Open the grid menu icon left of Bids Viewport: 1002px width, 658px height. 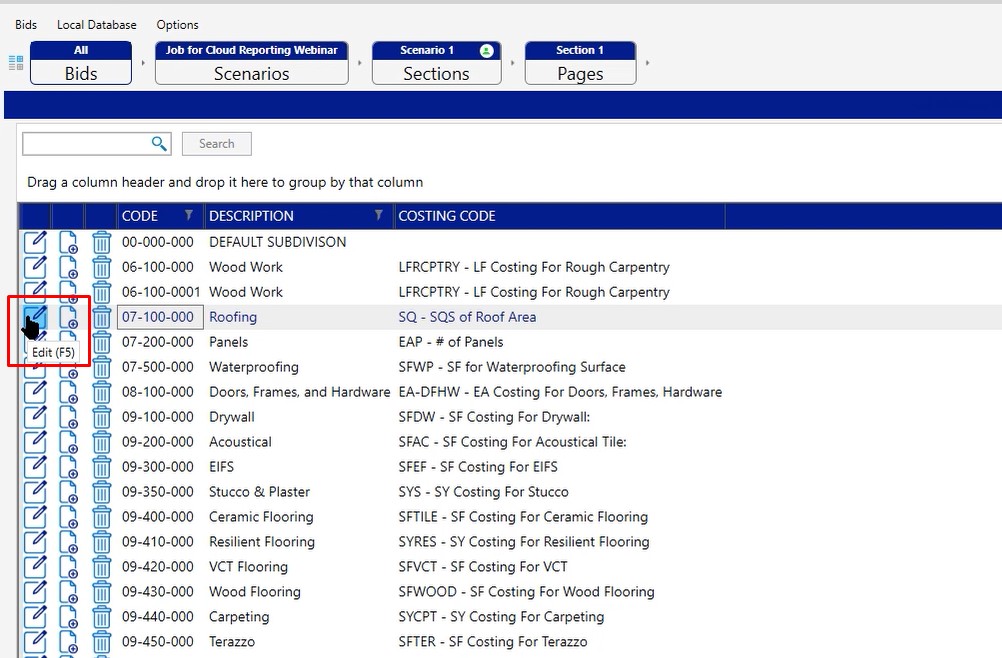(x=16, y=63)
